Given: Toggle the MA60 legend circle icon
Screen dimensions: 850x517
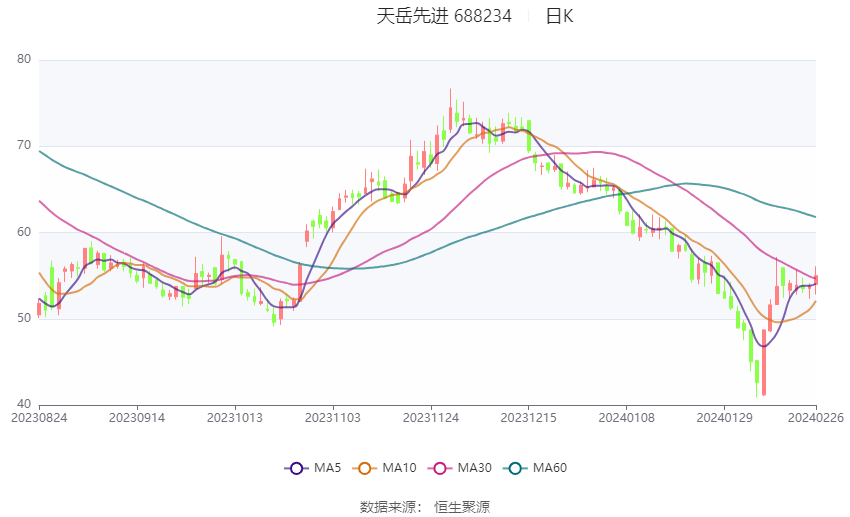Looking at the screenshot, I should click(515, 468).
